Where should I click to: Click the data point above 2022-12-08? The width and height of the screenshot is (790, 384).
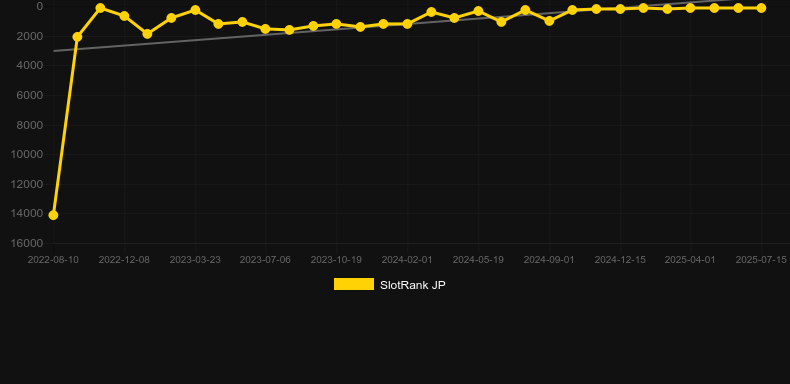pyautogui.click(x=124, y=16)
